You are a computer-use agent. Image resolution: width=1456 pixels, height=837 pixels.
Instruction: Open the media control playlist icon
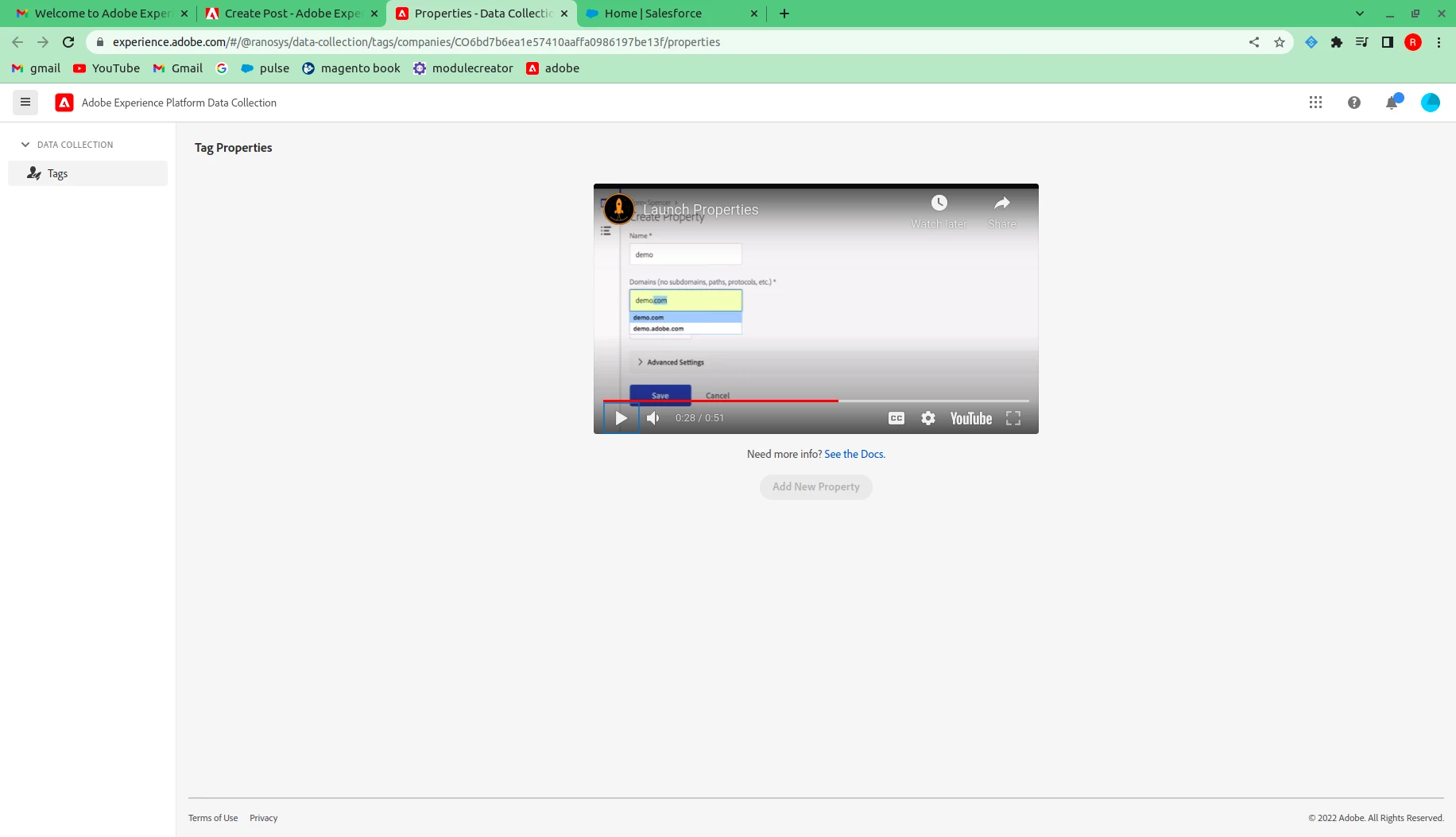click(1362, 42)
